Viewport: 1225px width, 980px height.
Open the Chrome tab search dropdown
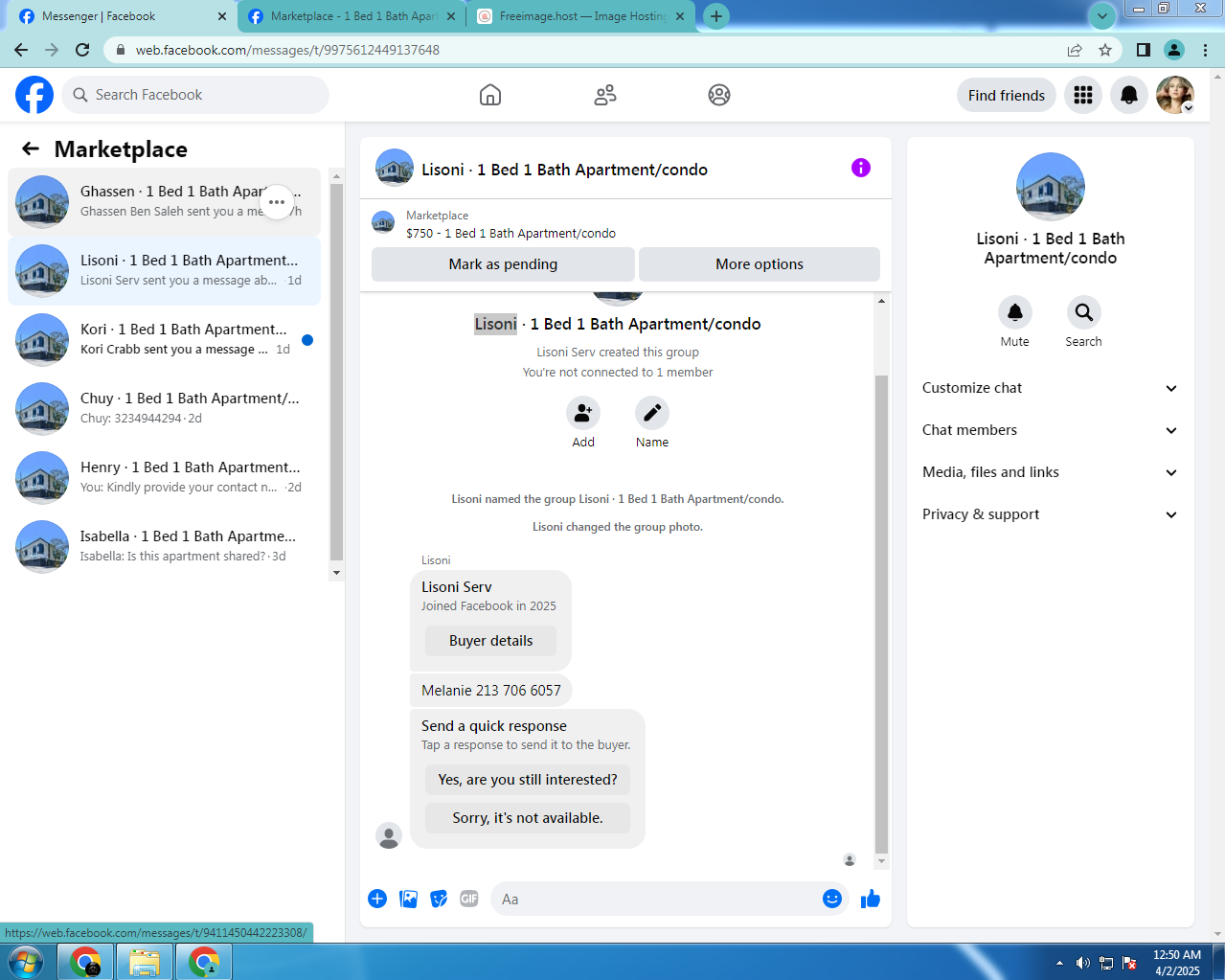click(1102, 15)
